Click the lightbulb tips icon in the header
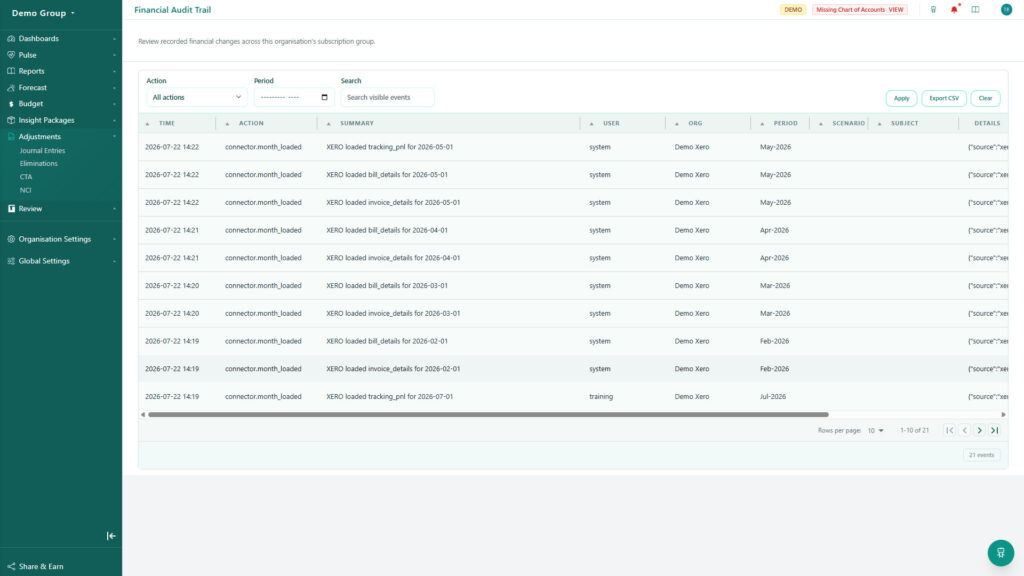Viewport: 1024px width, 576px height. (933, 10)
